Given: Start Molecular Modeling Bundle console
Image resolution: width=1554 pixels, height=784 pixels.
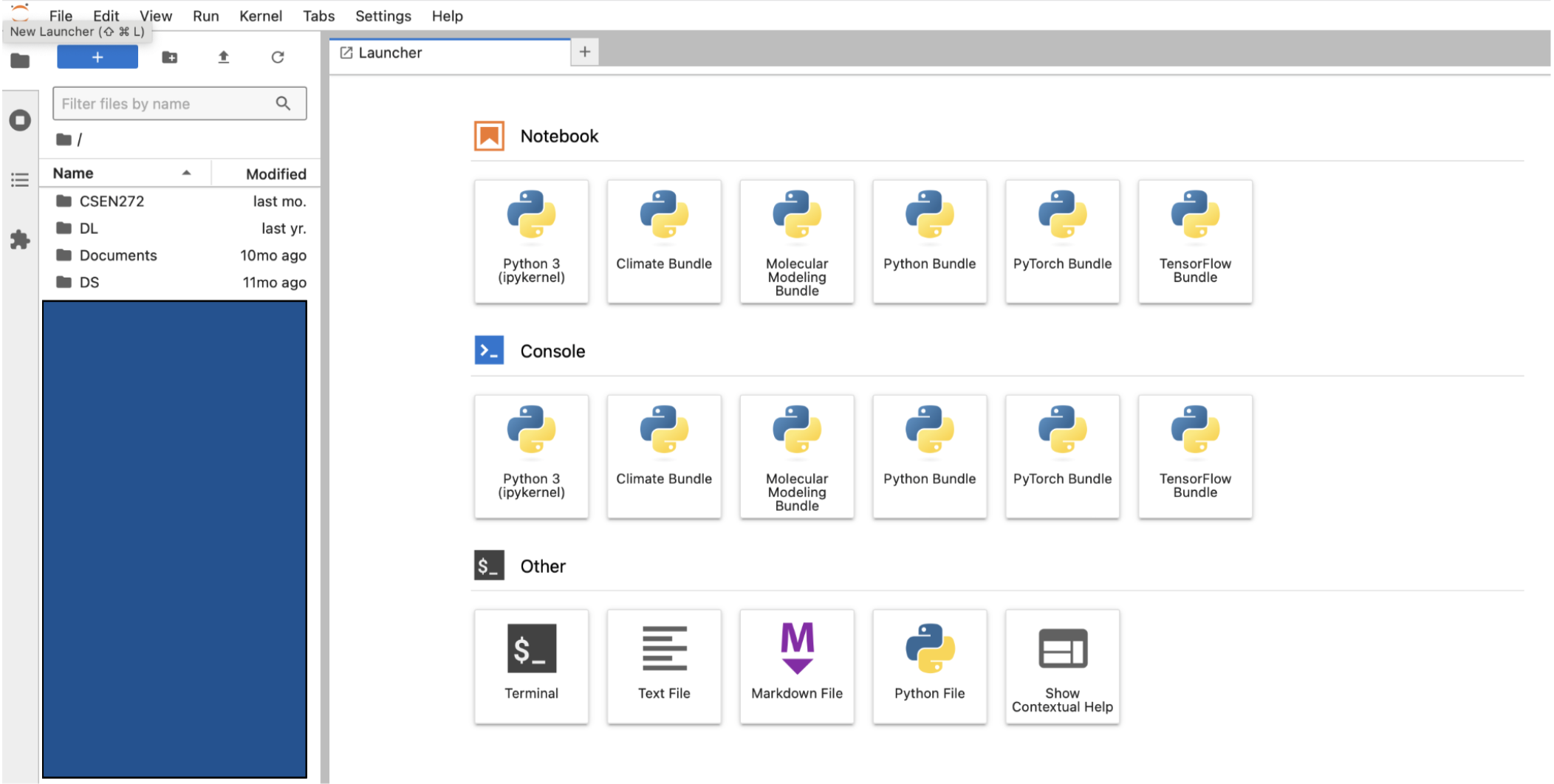Looking at the screenshot, I should [x=797, y=456].
